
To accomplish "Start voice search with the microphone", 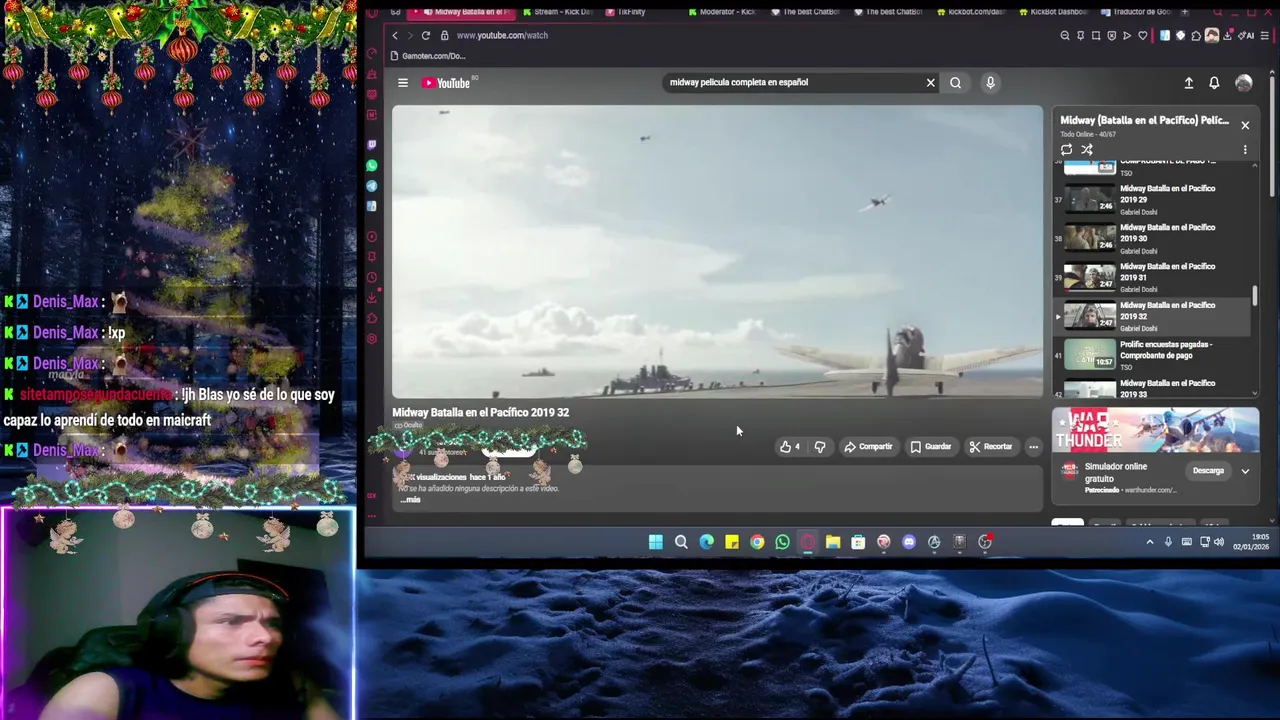I will point(990,83).
